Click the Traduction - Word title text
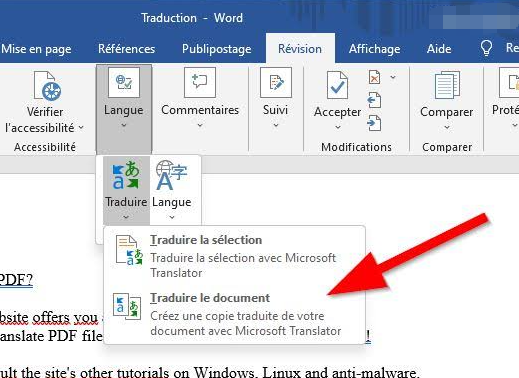The width and height of the screenshot is (519, 378). pyautogui.click(x=192, y=18)
